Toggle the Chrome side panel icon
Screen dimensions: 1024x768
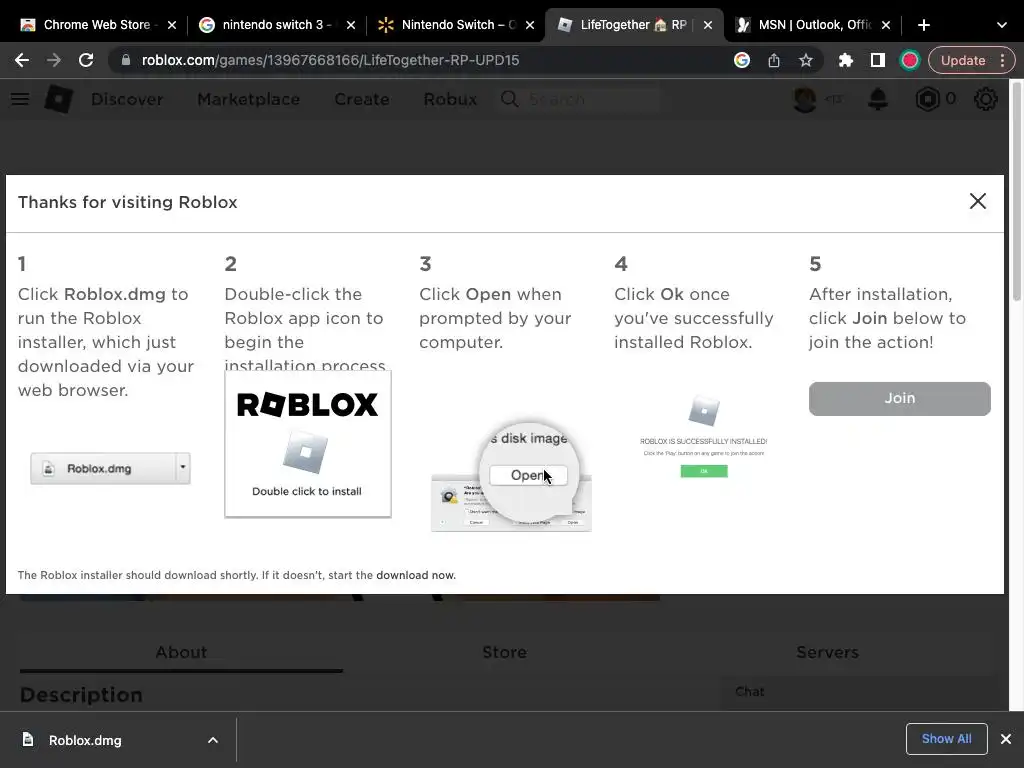[878, 60]
